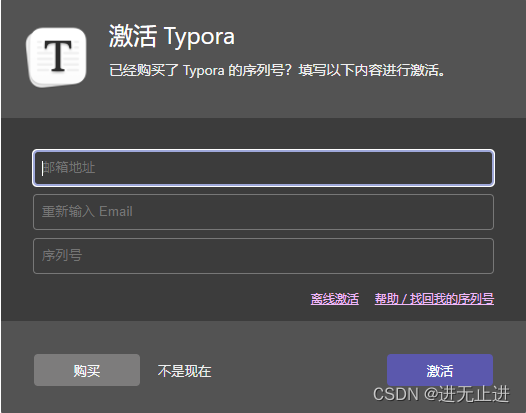Screen dimensions: 526x413
Task: Click the purple 激活 activate button
Action: [x=440, y=370]
